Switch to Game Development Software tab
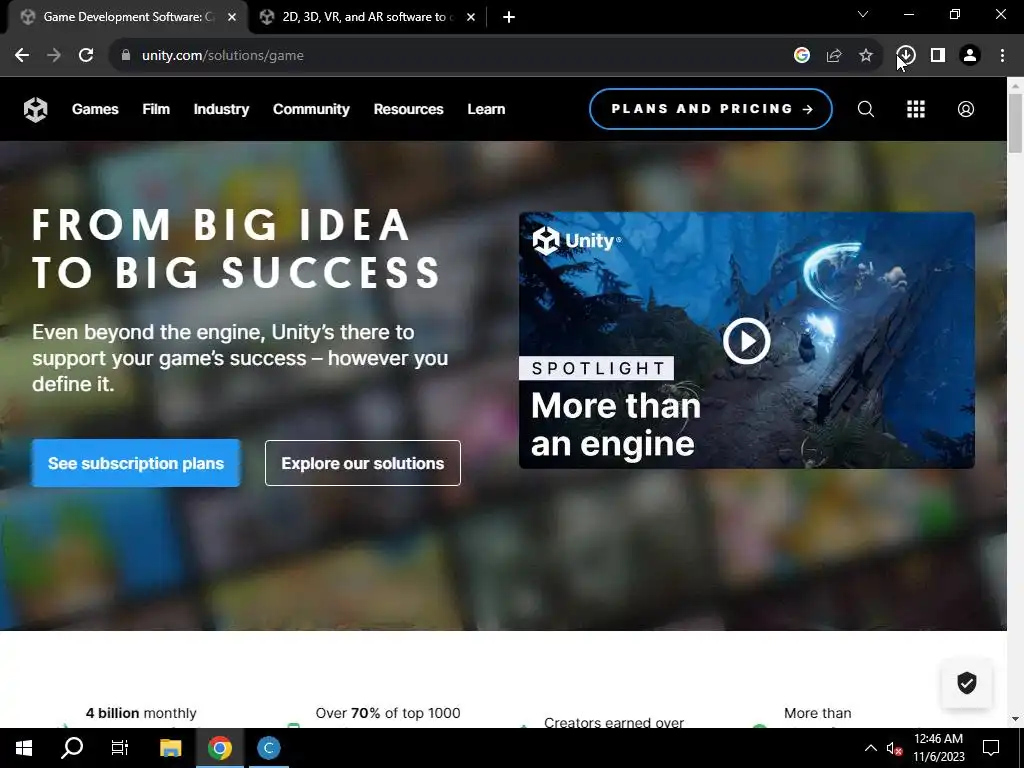 [128, 17]
